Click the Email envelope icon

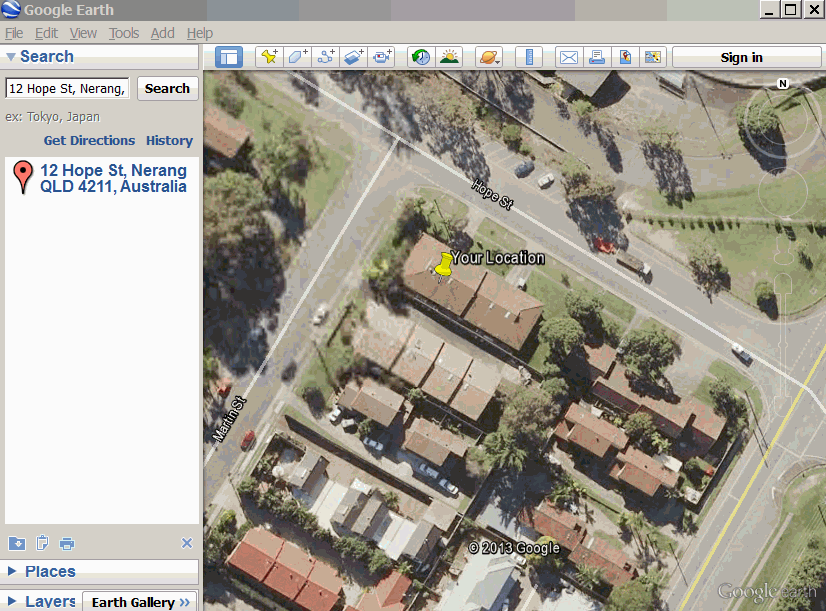(x=568, y=57)
